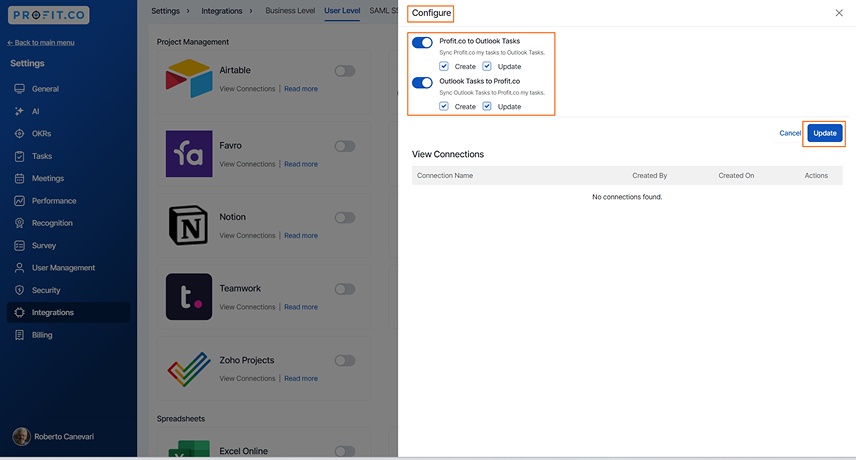Click Integrations in the breadcrumb
The image size is (856, 460).
coord(222,11)
